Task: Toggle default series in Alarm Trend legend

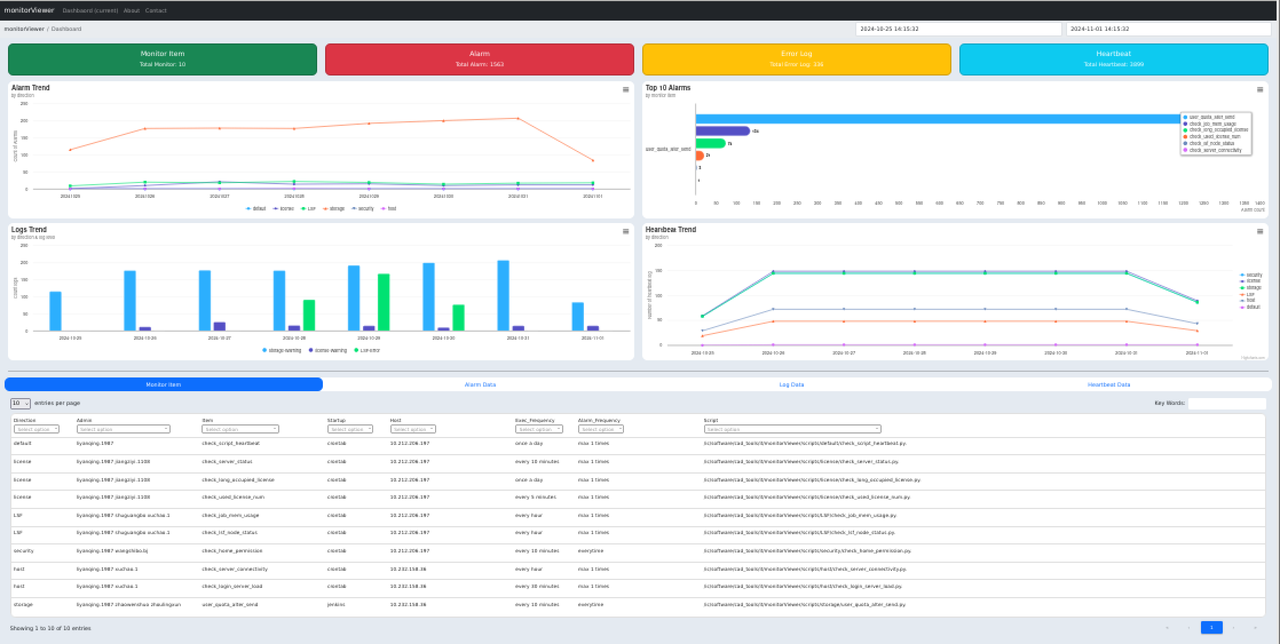Action: click(x=257, y=208)
